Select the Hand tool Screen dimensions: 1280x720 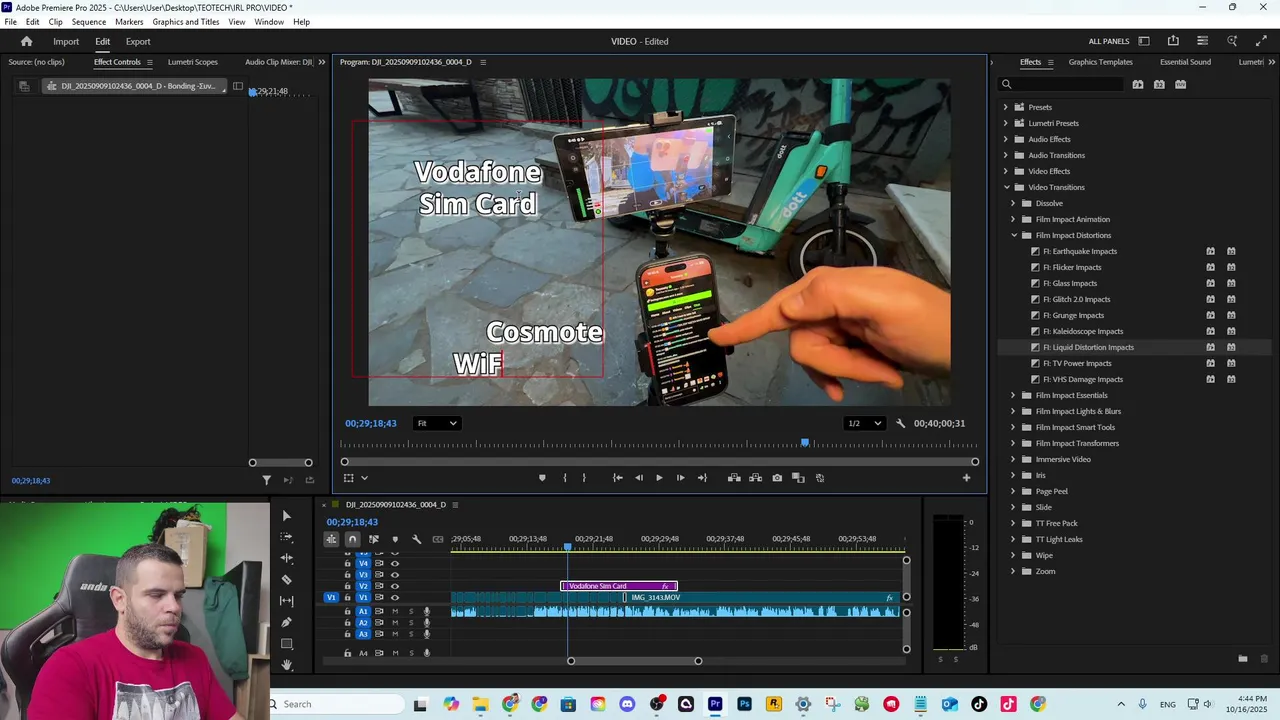[287, 665]
